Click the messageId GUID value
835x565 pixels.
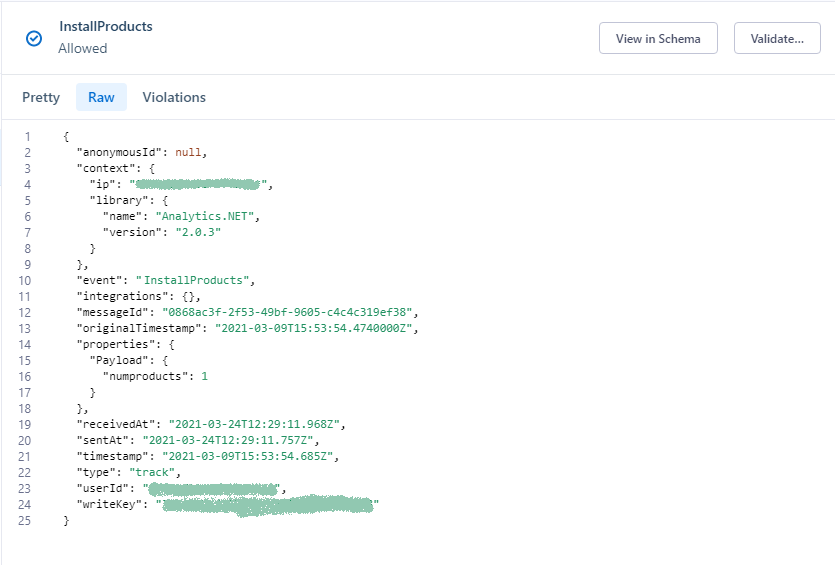pyautogui.click(x=287, y=313)
